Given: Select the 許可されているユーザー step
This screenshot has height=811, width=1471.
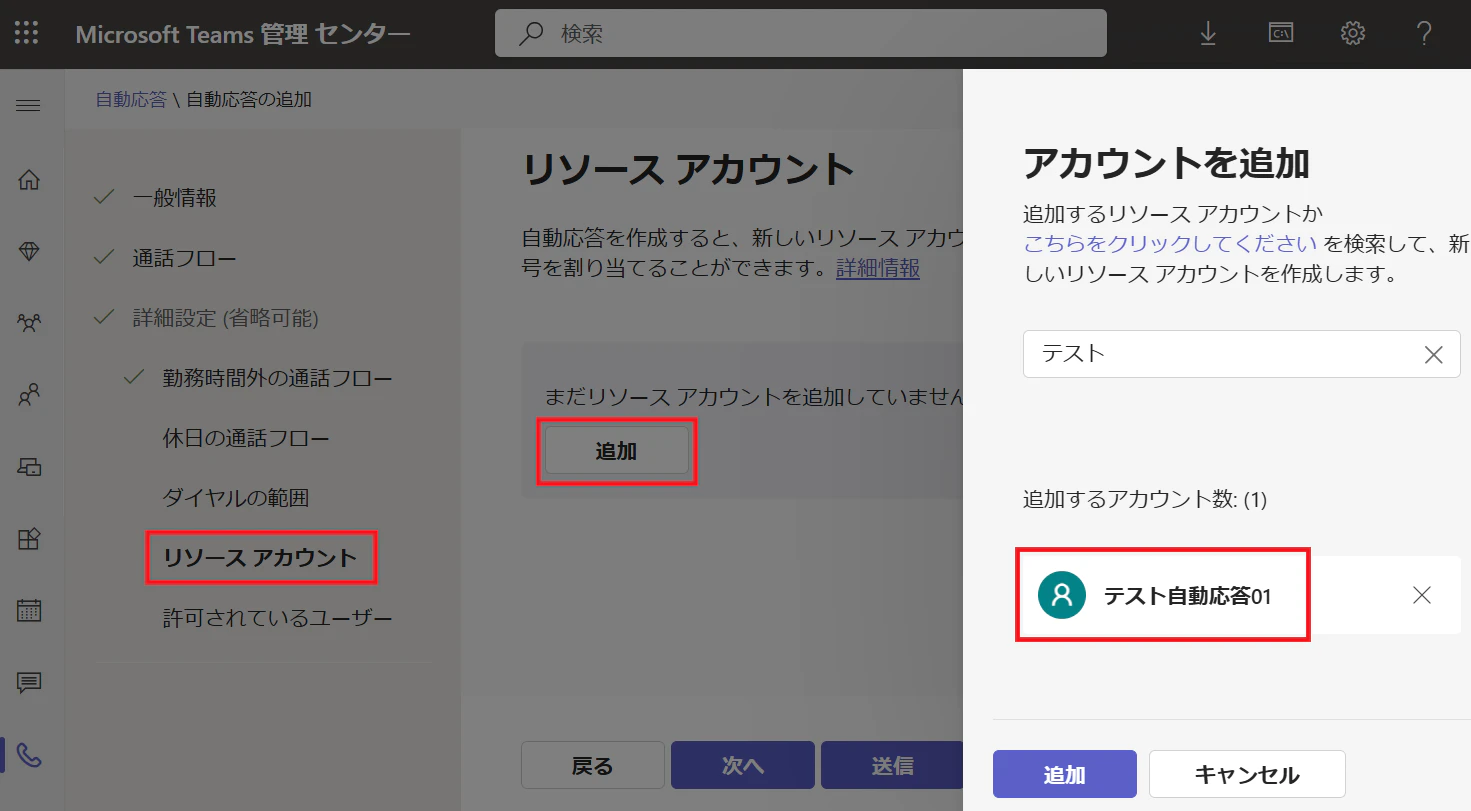Looking at the screenshot, I should (278, 618).
